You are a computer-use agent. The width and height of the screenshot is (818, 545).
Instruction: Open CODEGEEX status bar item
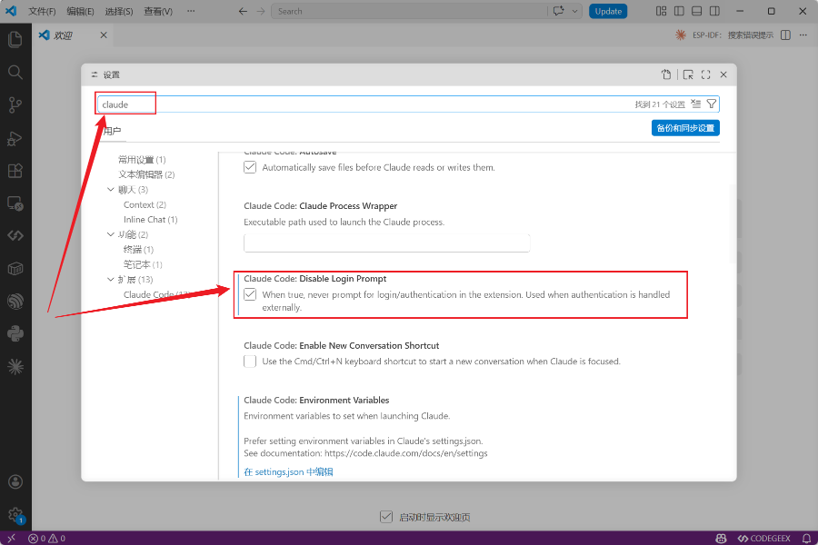tap(764, 538)
